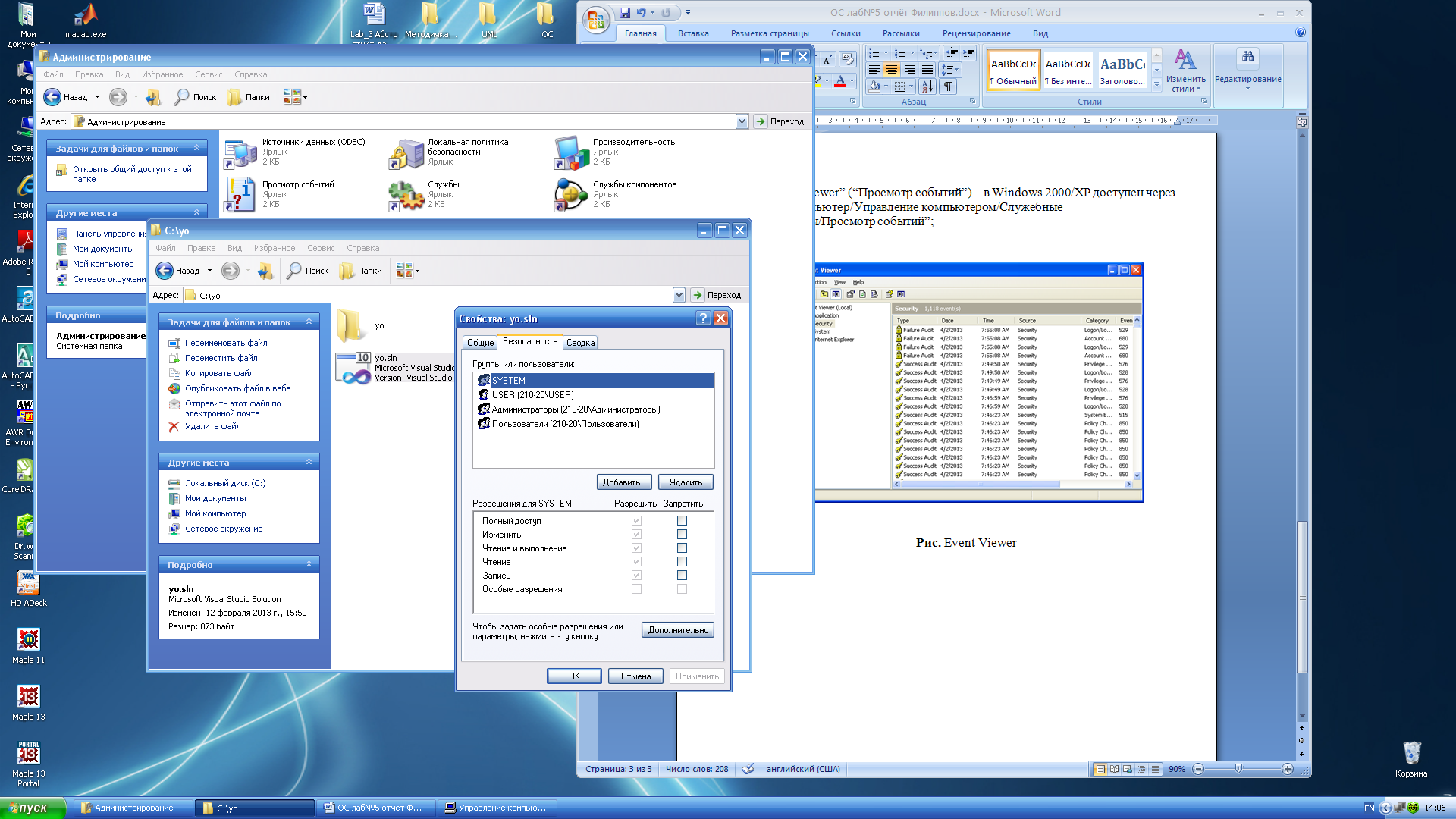This screenshot has height=819, width=1456.
Task: Open Локальная политика безопасности shortcut
Action: (449, 152)
